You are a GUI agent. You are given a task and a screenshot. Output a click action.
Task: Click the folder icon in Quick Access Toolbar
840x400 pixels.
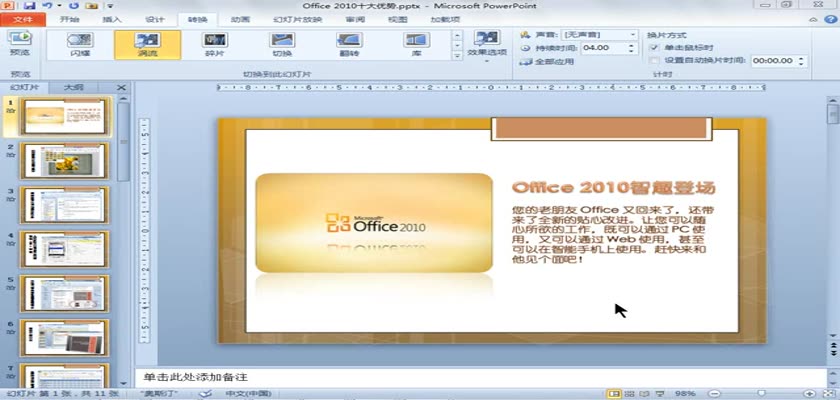point(92,5)
